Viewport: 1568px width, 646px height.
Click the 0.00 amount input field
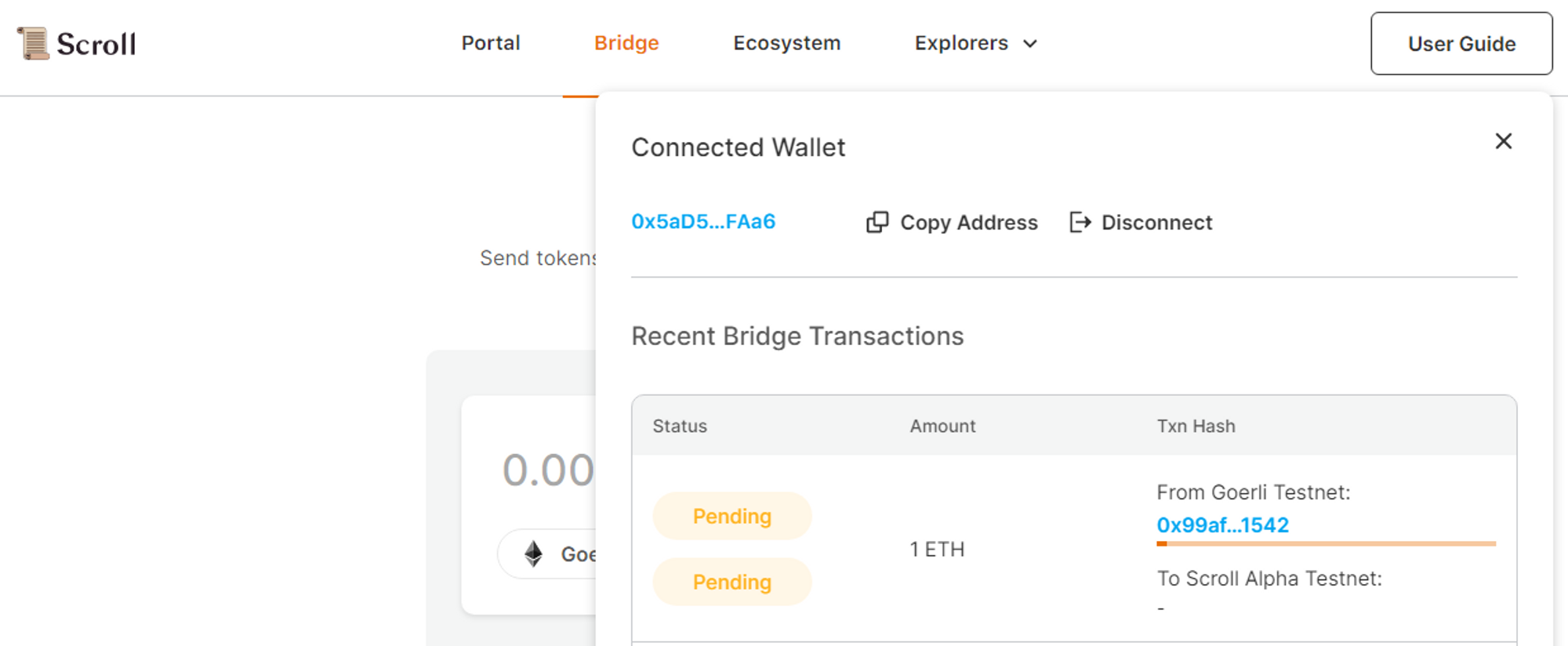[548, 470]
